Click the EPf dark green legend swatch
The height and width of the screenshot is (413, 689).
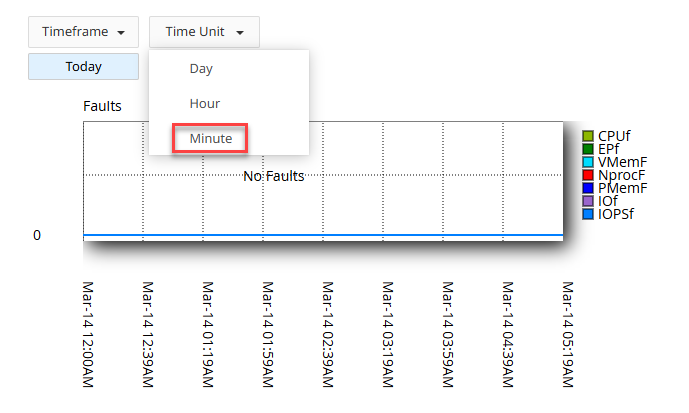[589, 149]
